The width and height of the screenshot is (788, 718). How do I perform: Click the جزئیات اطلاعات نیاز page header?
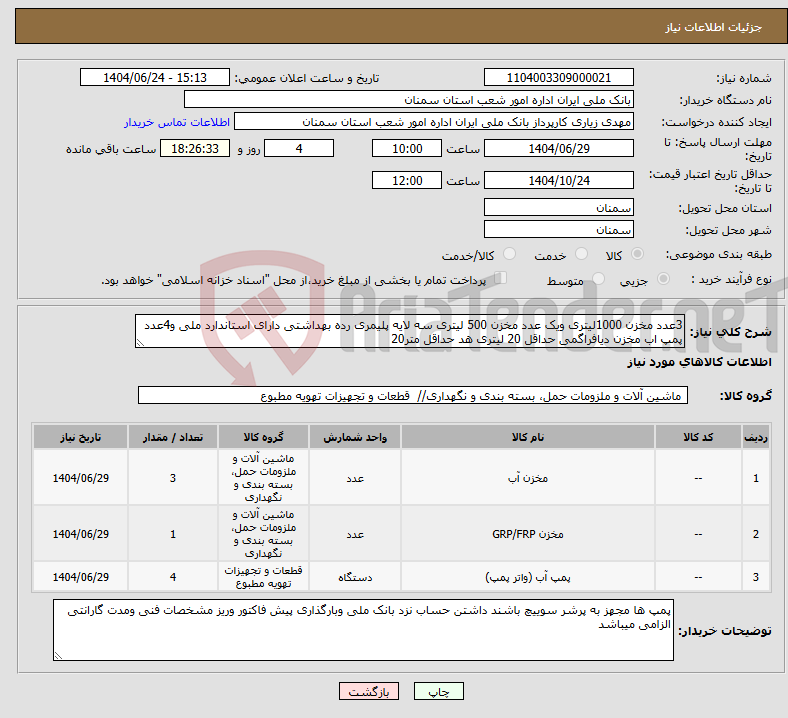(714, 27)
